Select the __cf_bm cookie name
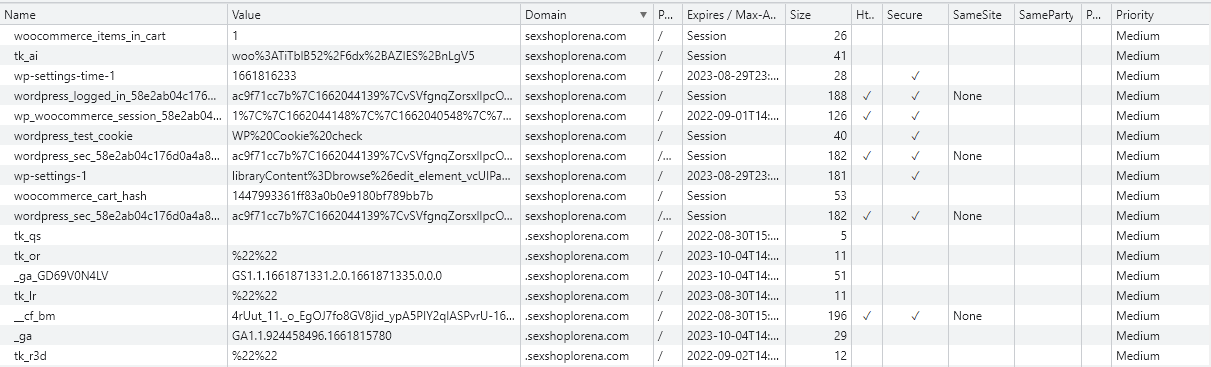This screenshot has width=1211, height=367. tap(34, 316)
